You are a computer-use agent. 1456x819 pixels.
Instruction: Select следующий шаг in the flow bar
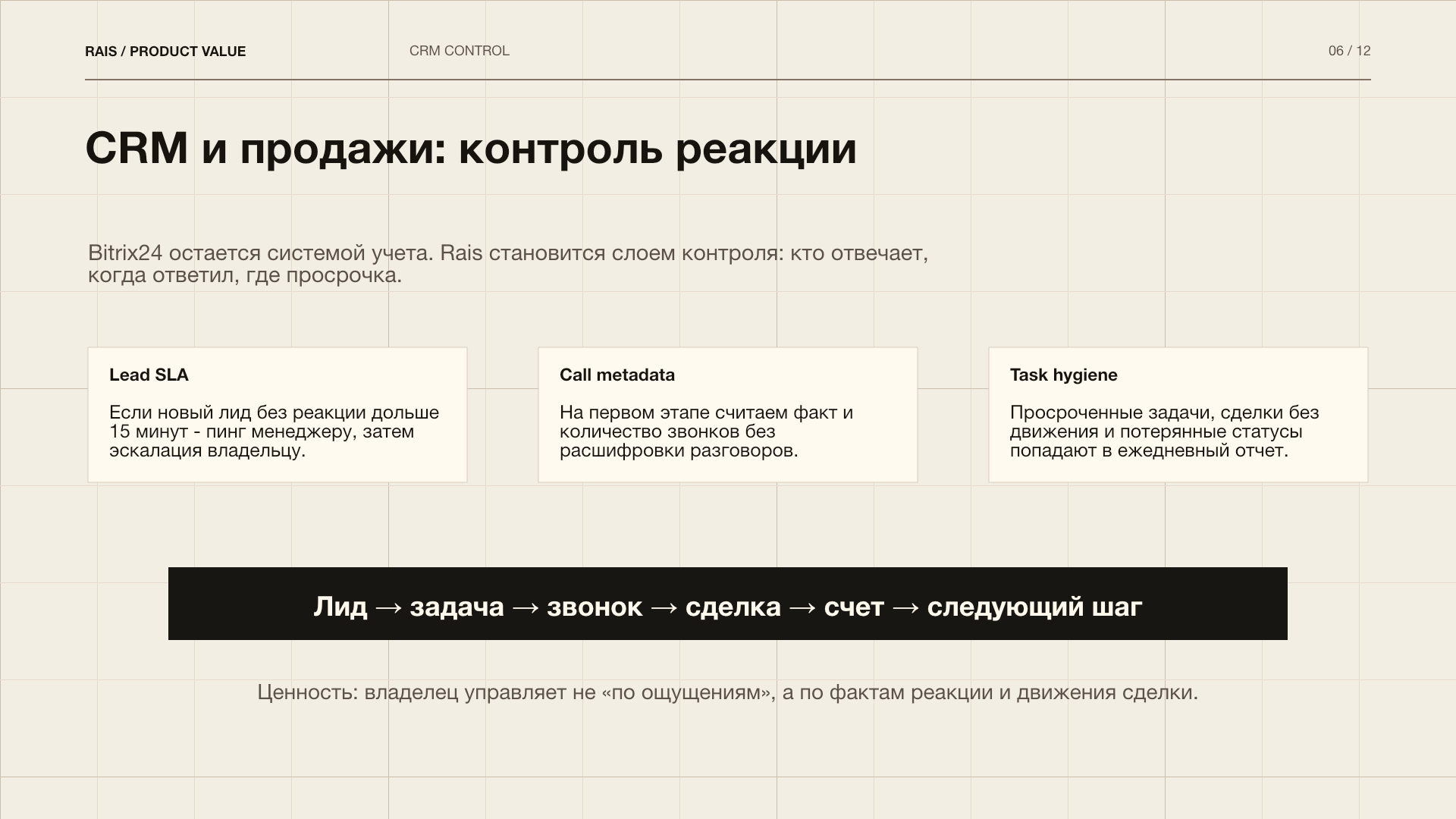tap(1034, 607)
